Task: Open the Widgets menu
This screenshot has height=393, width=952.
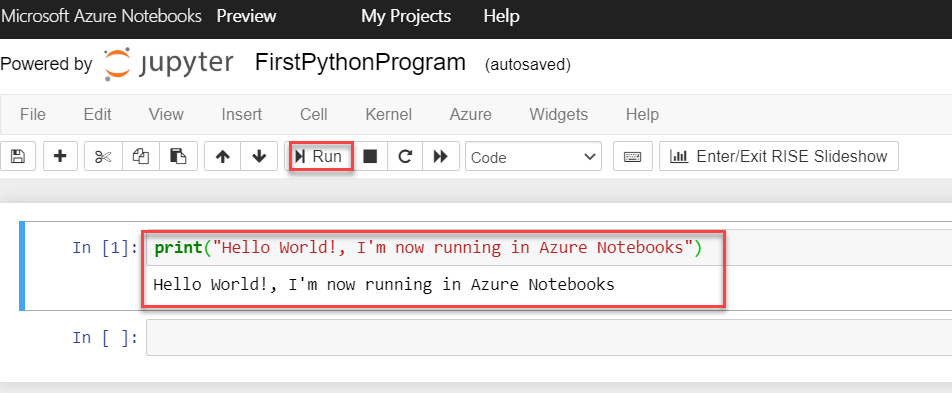Action: [x=559, y=114]
